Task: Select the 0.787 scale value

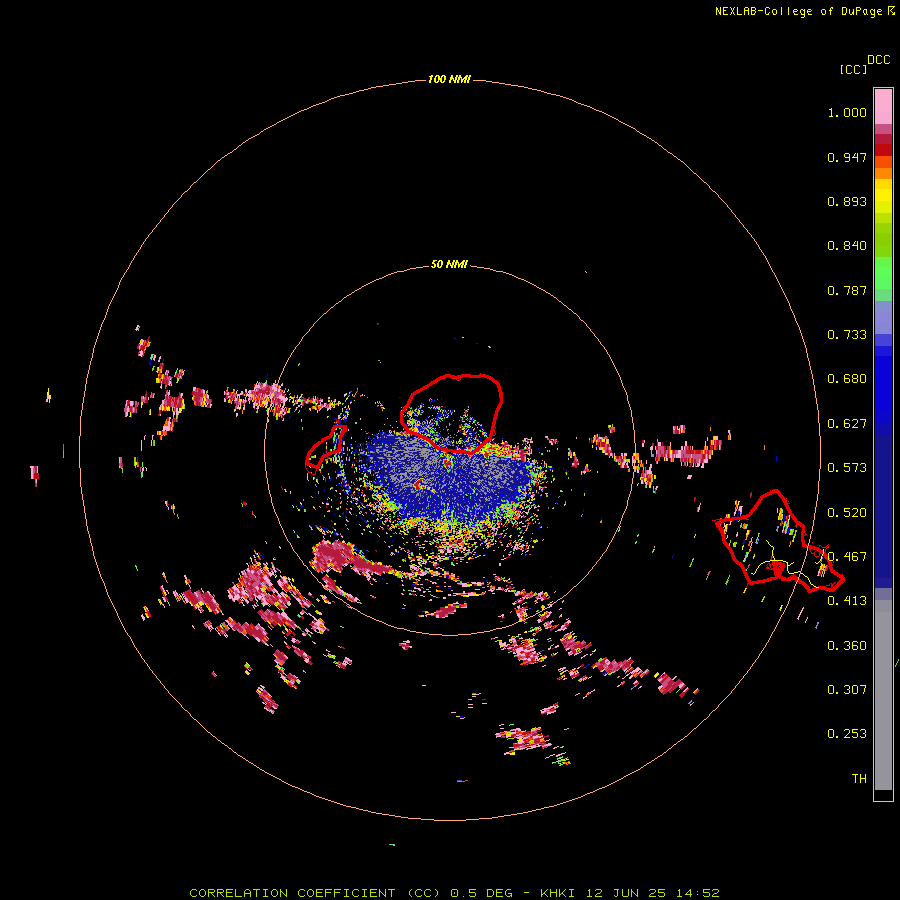Action: (847, 290)
